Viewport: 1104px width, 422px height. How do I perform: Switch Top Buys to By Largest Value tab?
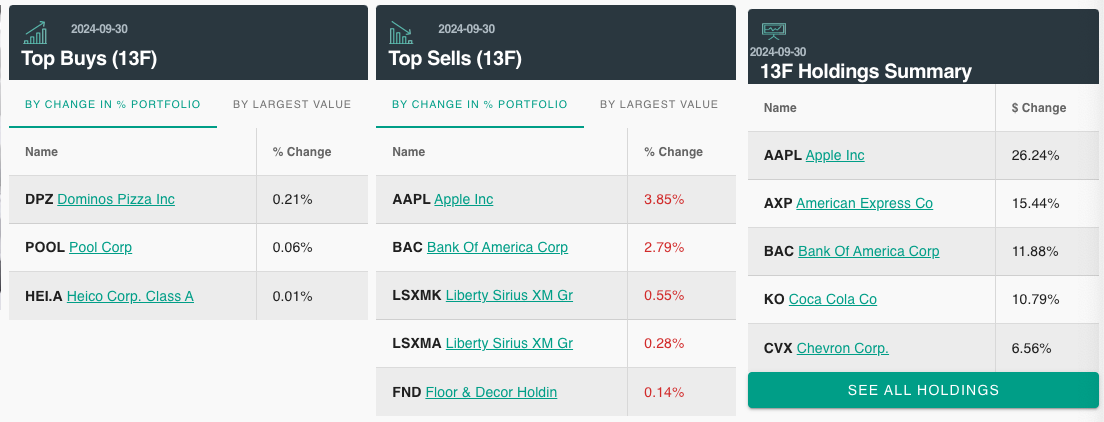(x=292, y=104)
